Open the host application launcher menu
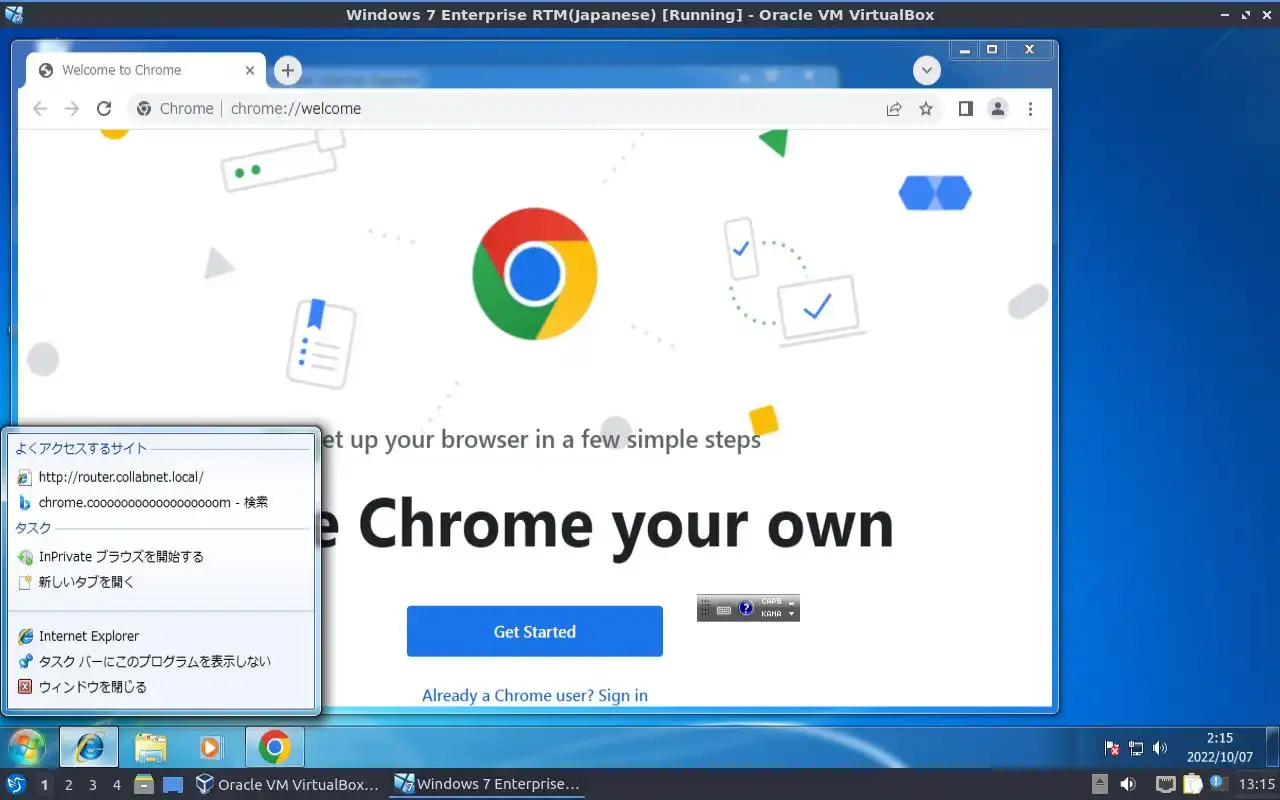 [x=16, y=784]
